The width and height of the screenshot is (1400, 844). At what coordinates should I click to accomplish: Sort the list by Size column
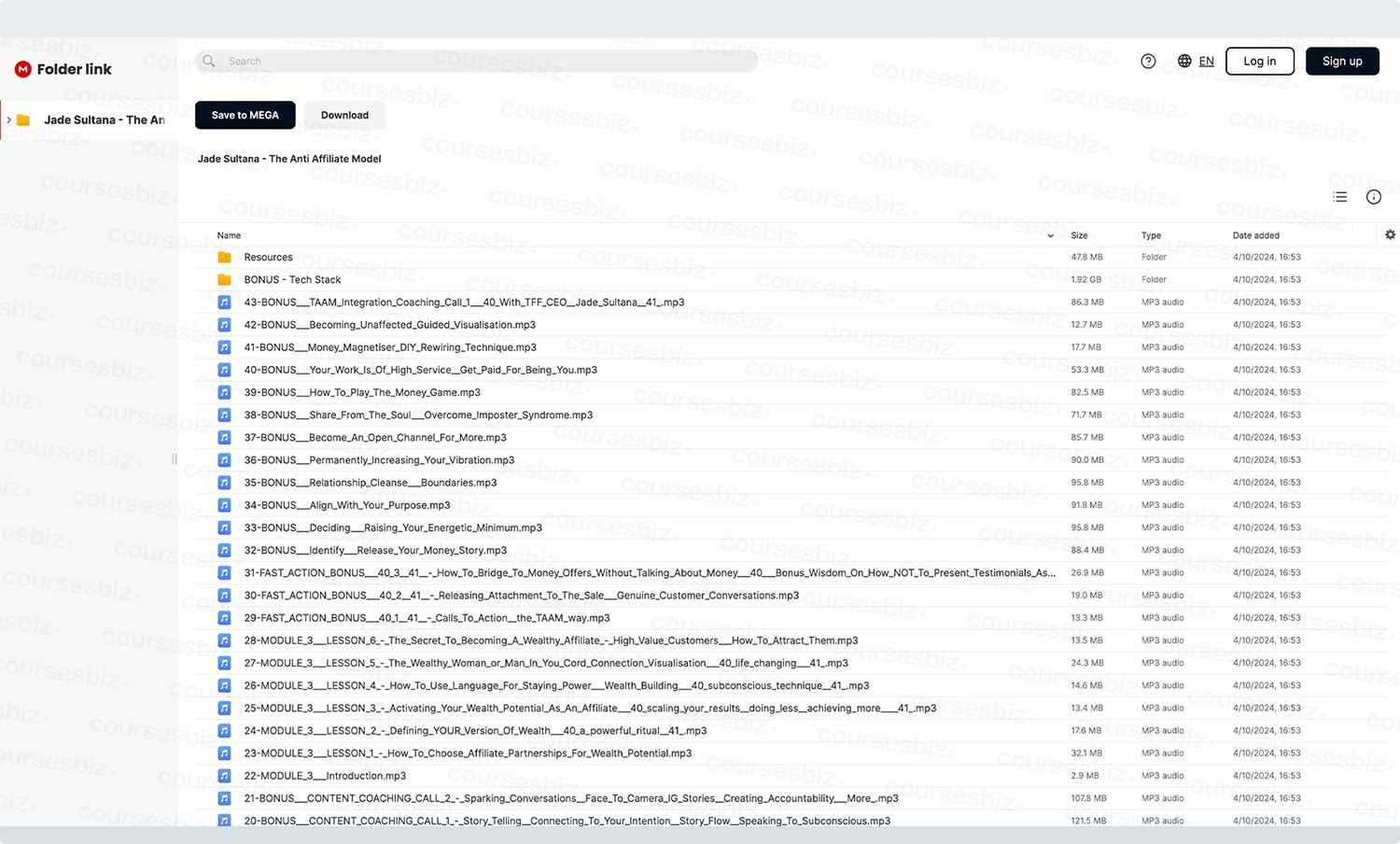(1079, 235)
